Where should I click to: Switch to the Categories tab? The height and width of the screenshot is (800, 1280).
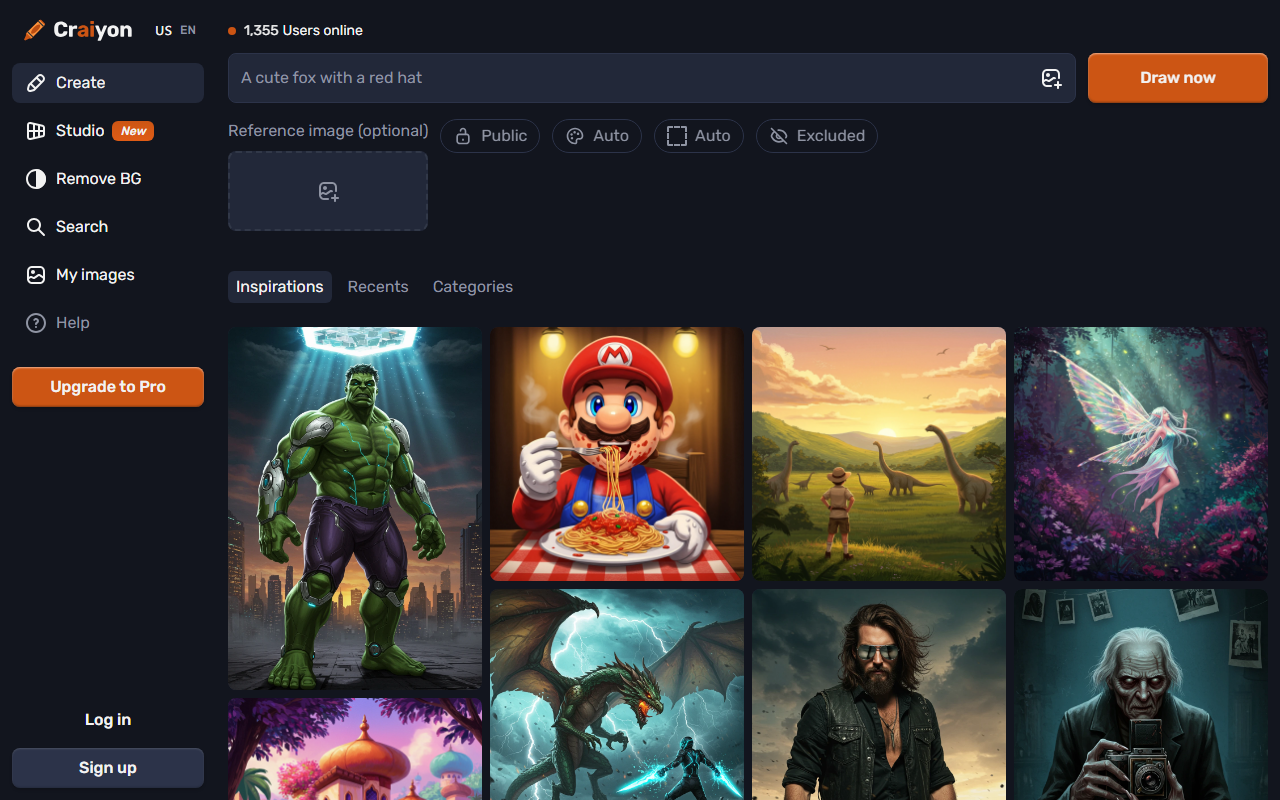pyautogui.click(x=473, y=287)
